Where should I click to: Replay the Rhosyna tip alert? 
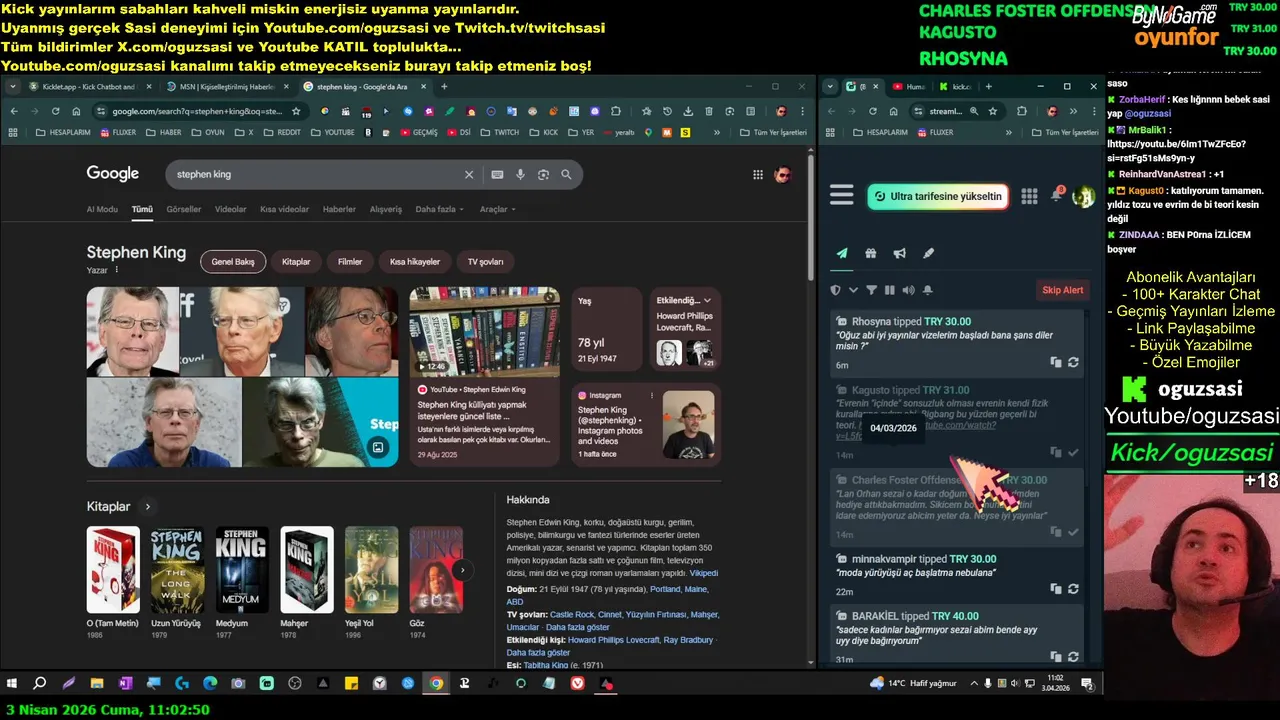tap(1073, 362)
